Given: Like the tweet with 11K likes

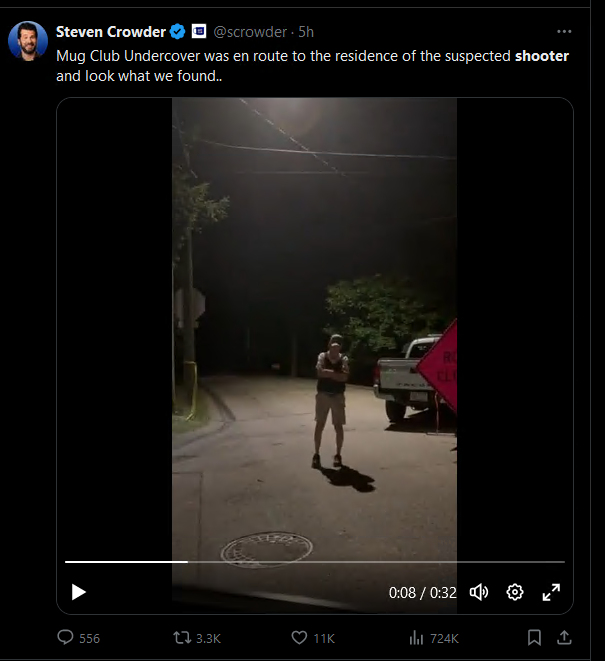Looking at the screenshot, I should pos(313,638).
